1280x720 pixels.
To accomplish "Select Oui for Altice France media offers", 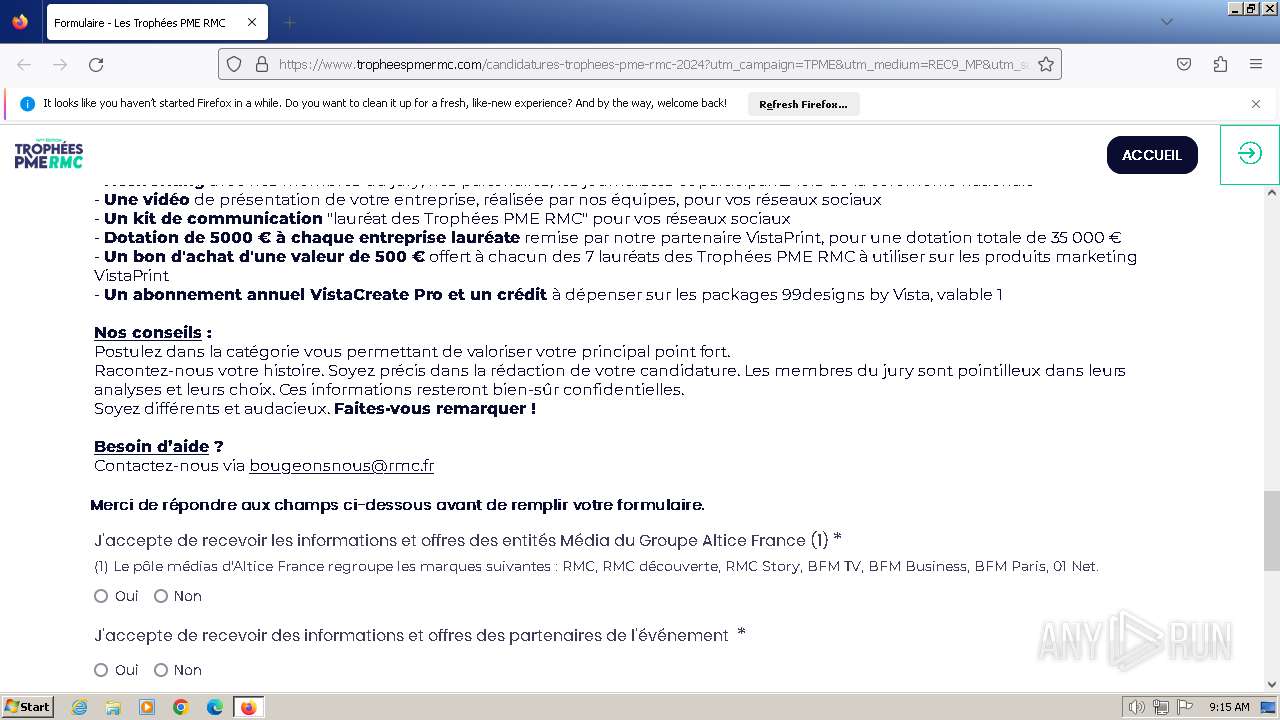I will coord(101,596).
